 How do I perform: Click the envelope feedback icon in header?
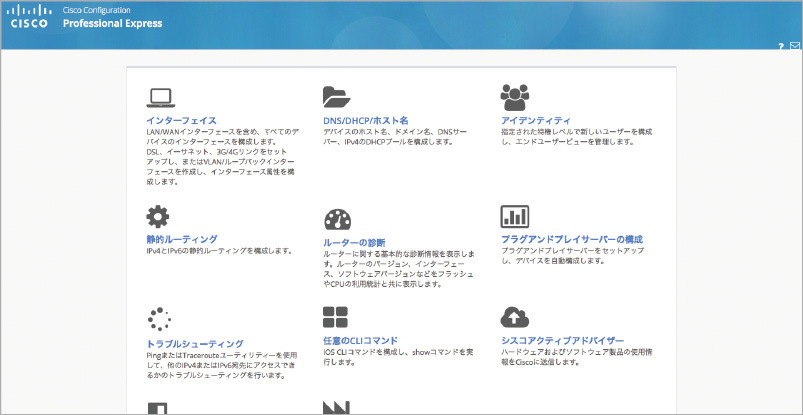pos(795,46)
